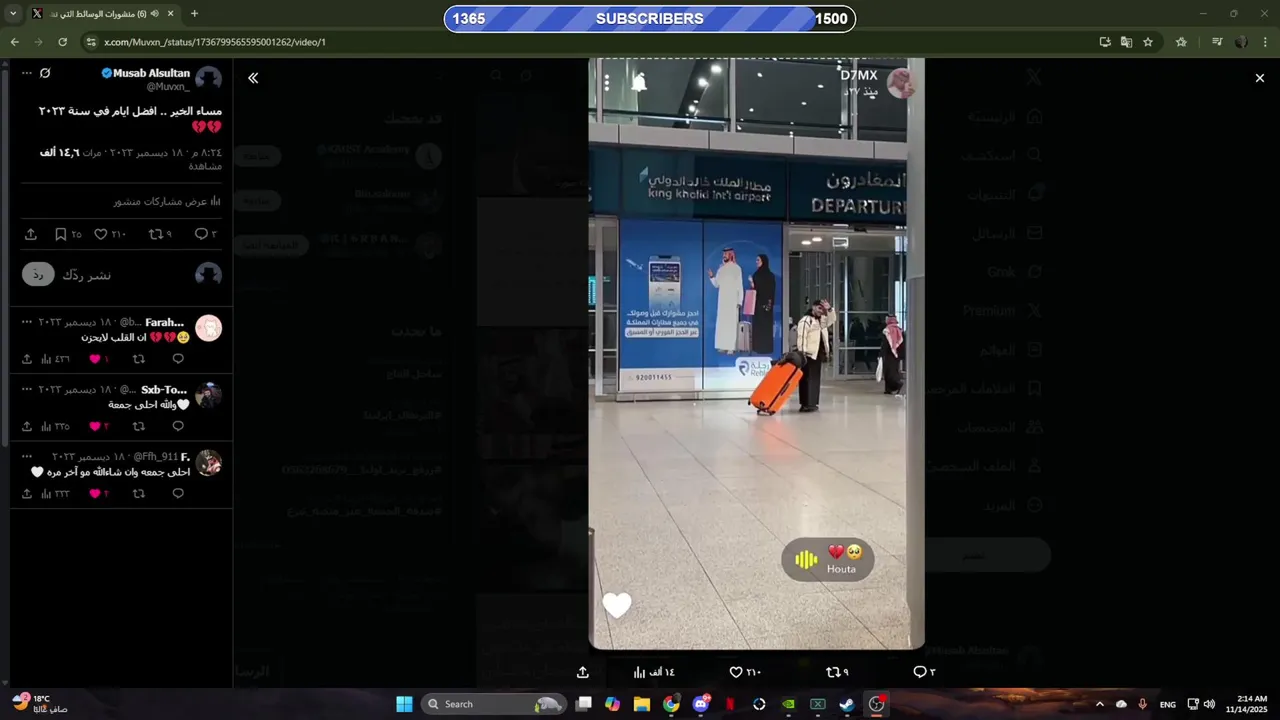The height and width of the screenshot is (720, 1280).
Task: Click the Windows taskbar Search box
Action: [x=493, y=704]
